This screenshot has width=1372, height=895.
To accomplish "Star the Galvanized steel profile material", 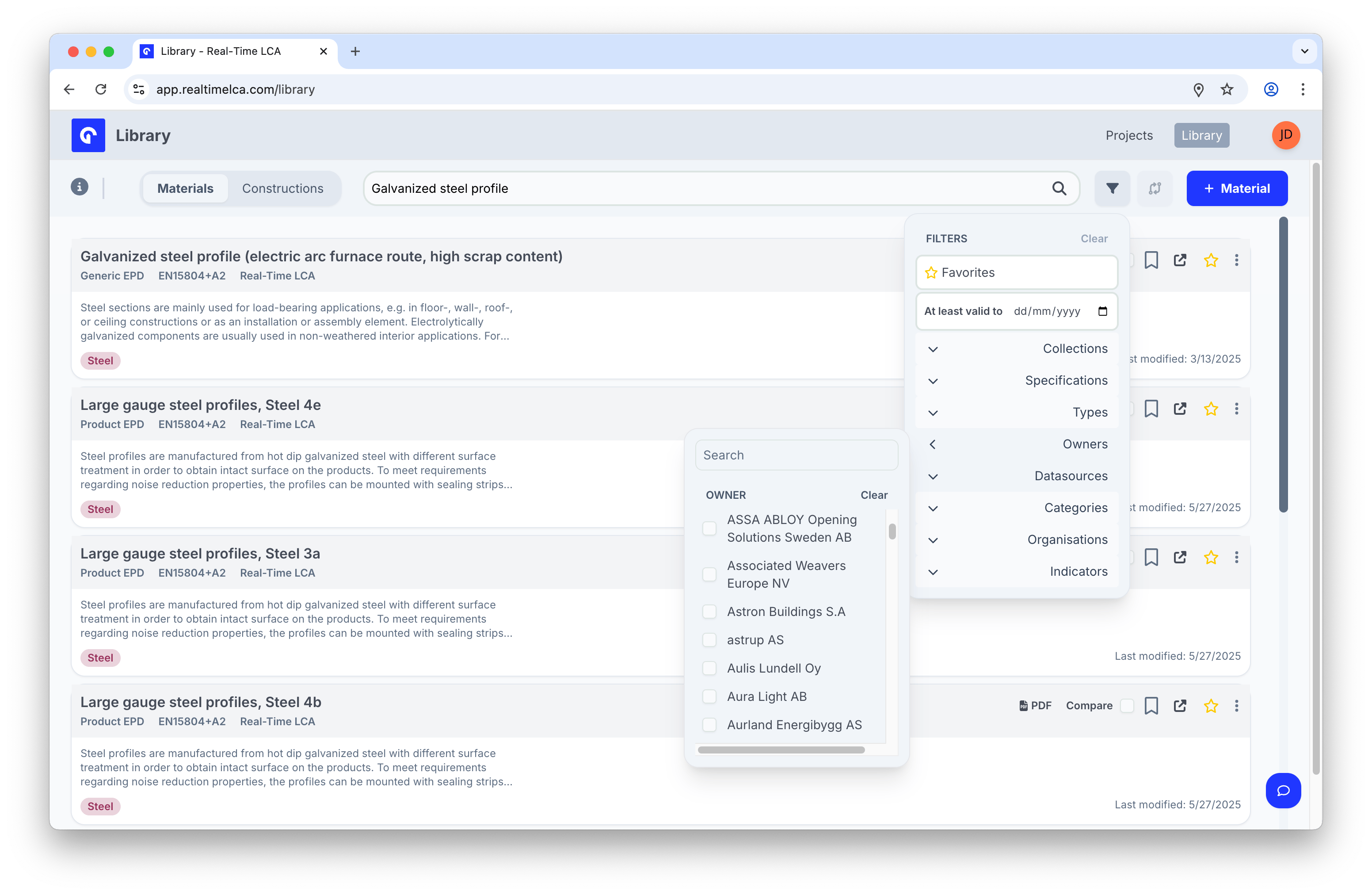I will [1211, 260].
